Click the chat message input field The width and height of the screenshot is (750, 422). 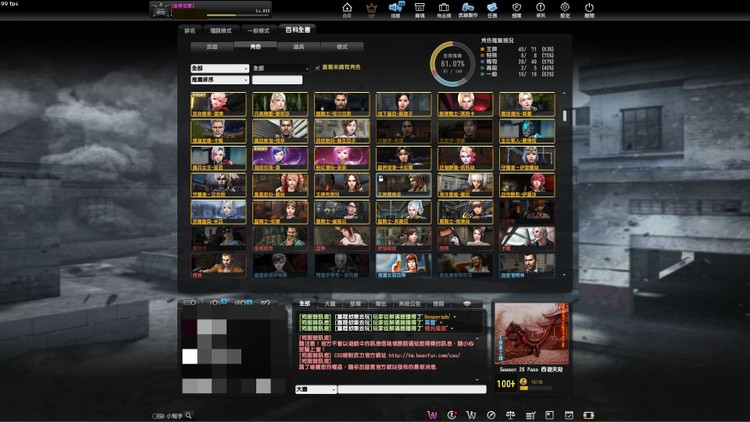tap(412, 389)
